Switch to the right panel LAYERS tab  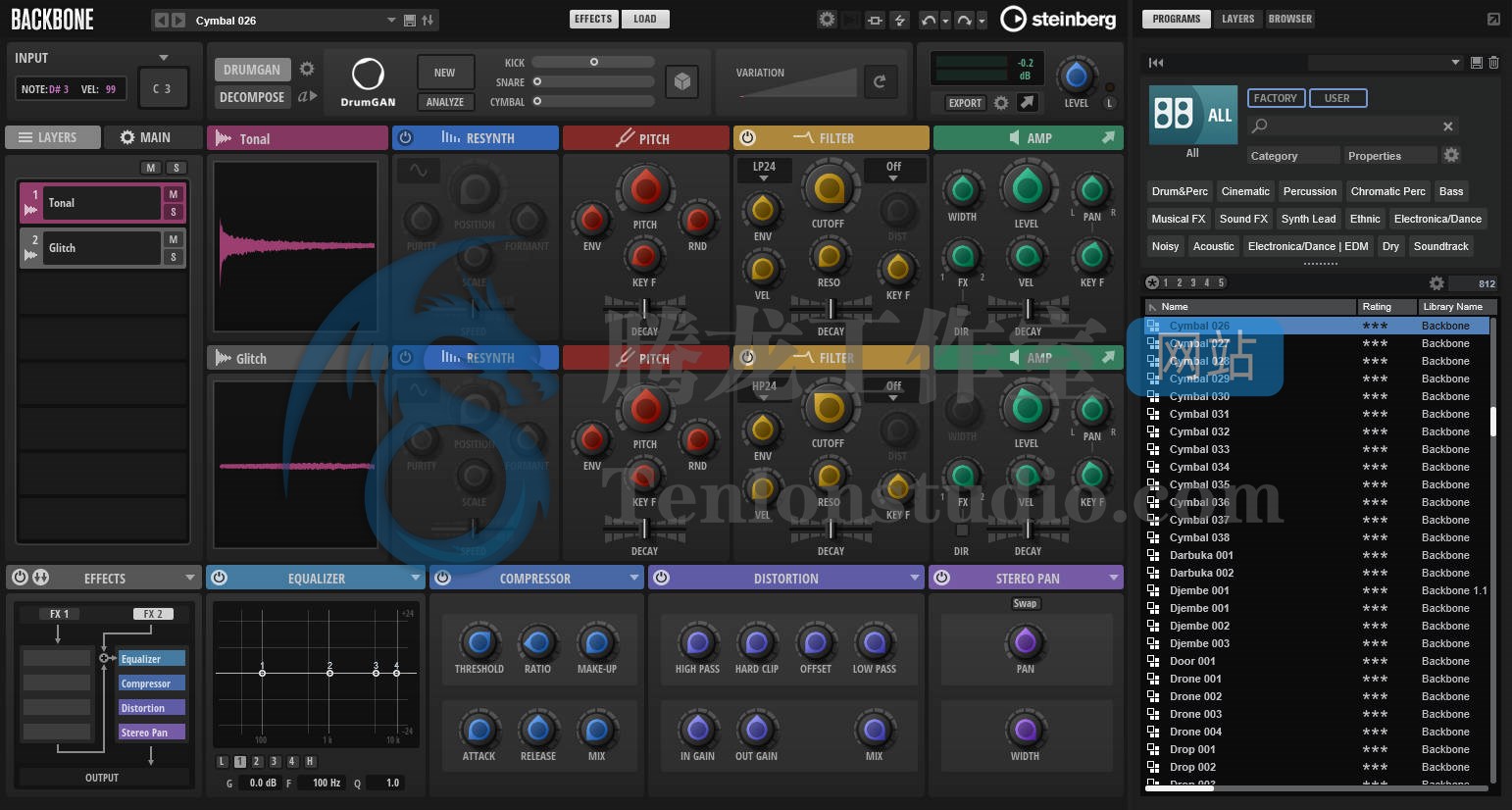(x=1237, y=19)
